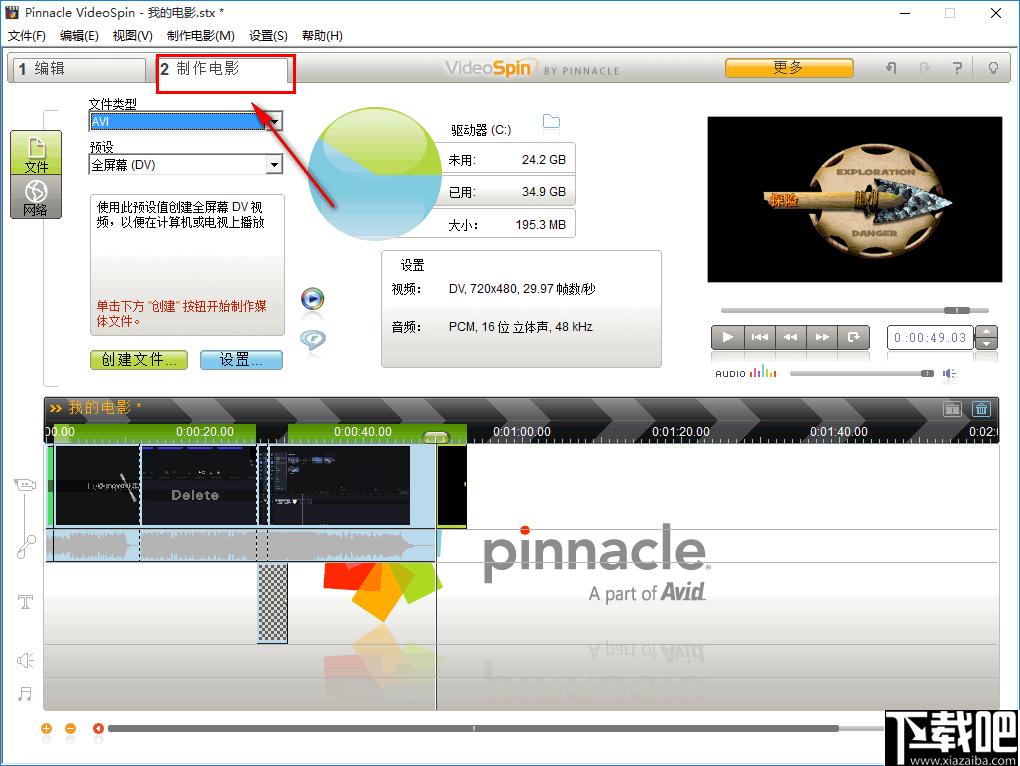
Task: Click the undo arrow icon
Action: tap(891, 68)
